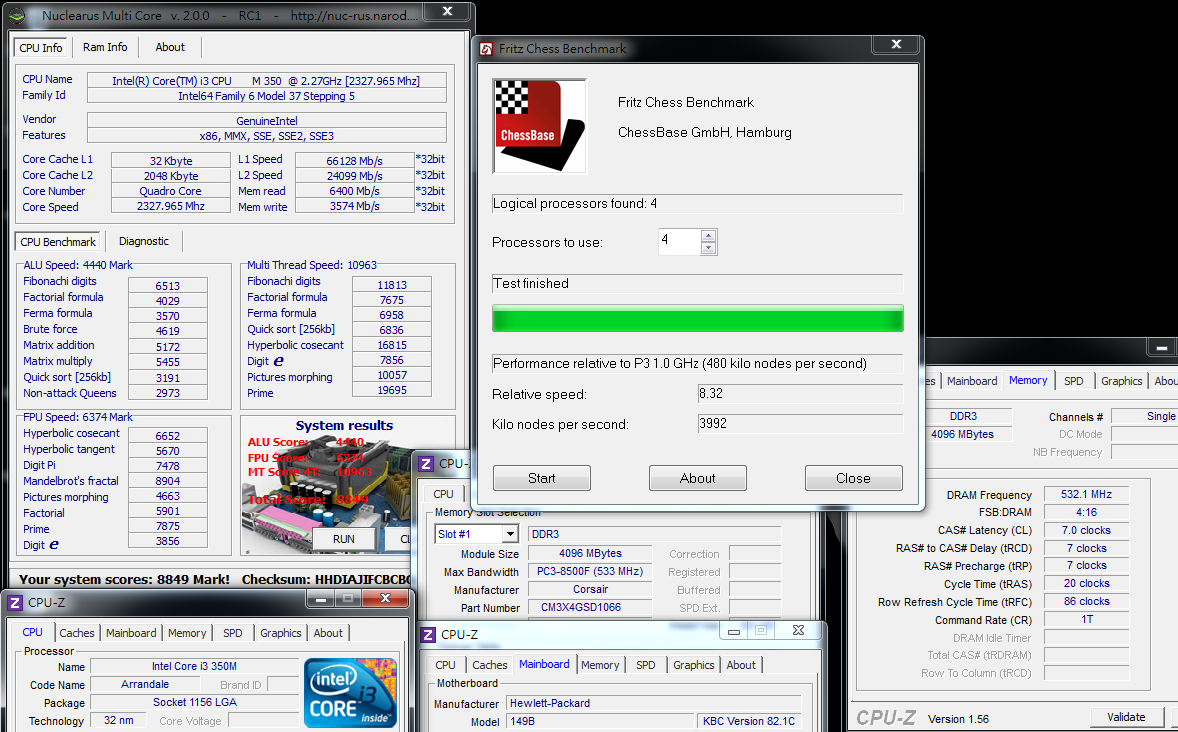Screen dimensions: 1178x732
Task: Click the Manufacturer Corsair field
Action: (590, 590)
